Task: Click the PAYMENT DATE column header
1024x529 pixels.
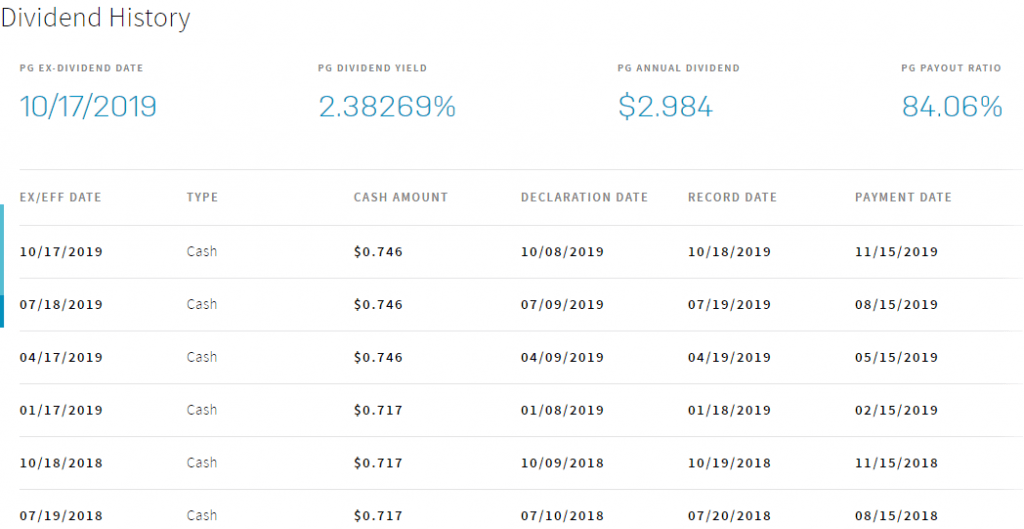Action: 903,198
